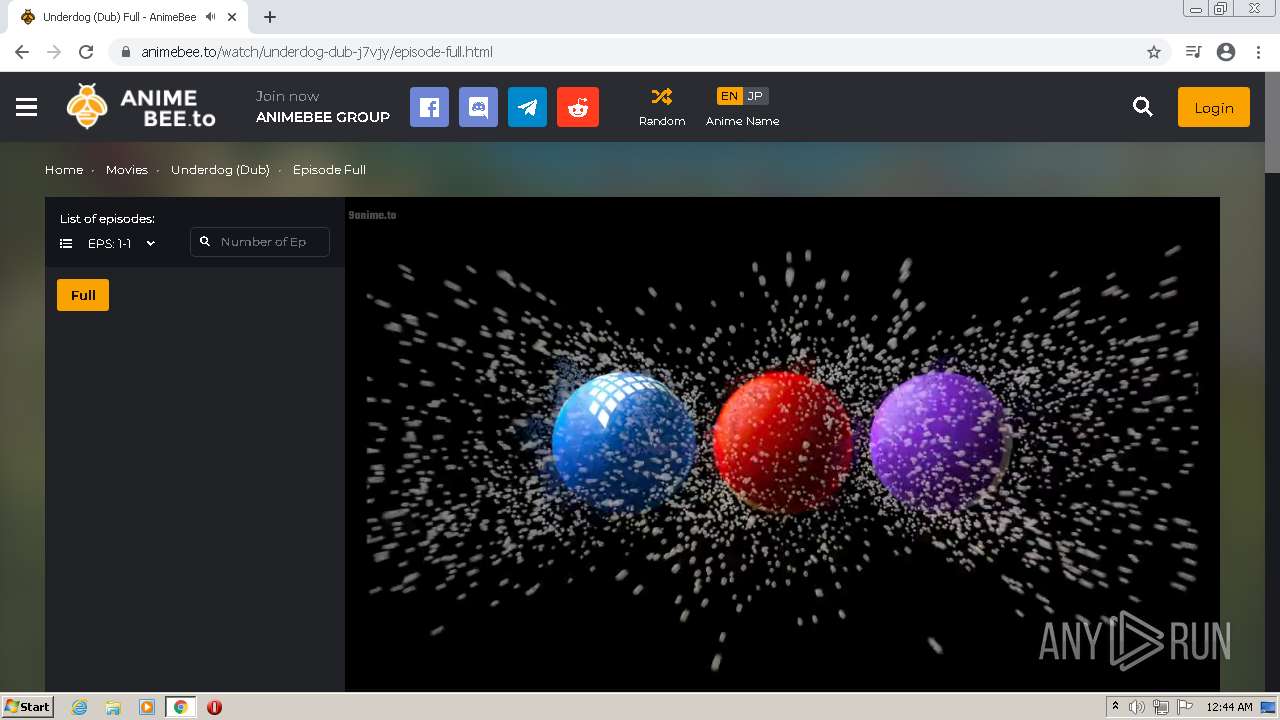The width and height of the screenshot is (1280, 720).
Task: Open the hamburger menu on AnimeBee
Action: (x=27, y=107)
